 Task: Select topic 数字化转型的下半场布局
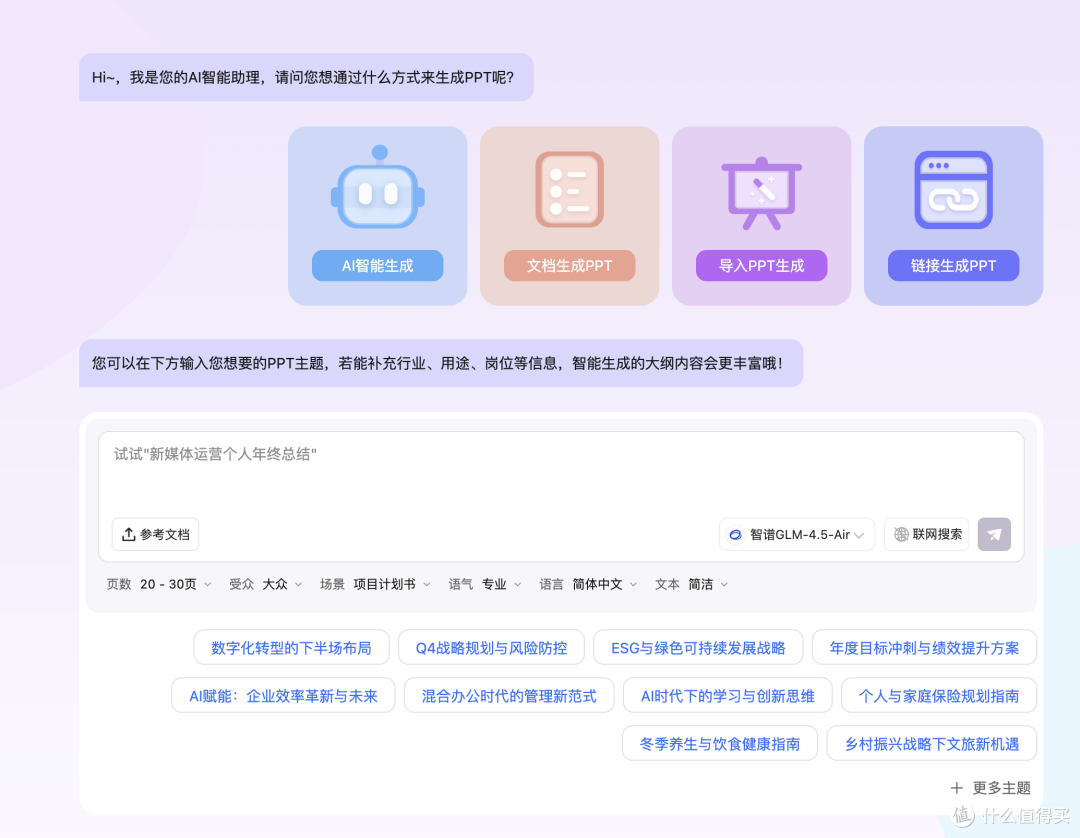pos(291,647)
